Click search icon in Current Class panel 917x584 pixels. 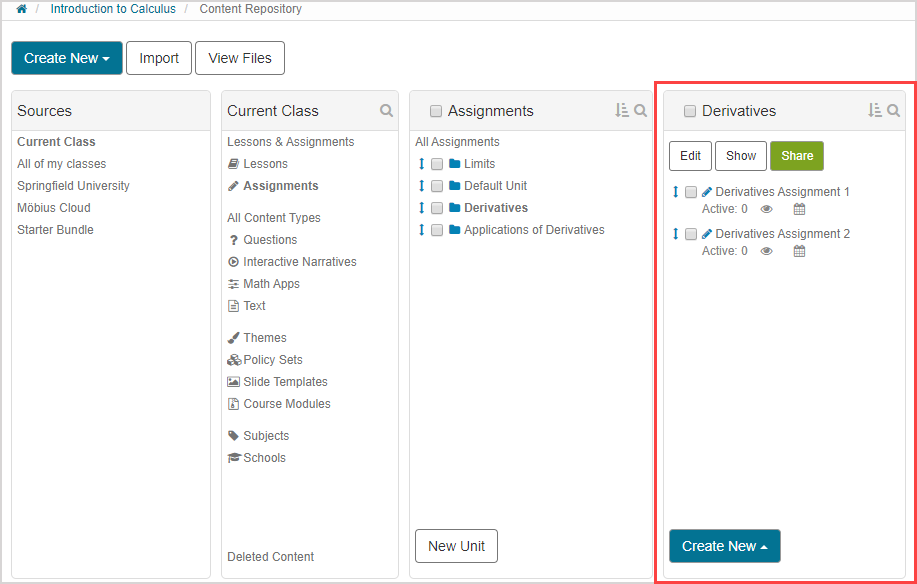pyautogui.click(x=386, y=111)
